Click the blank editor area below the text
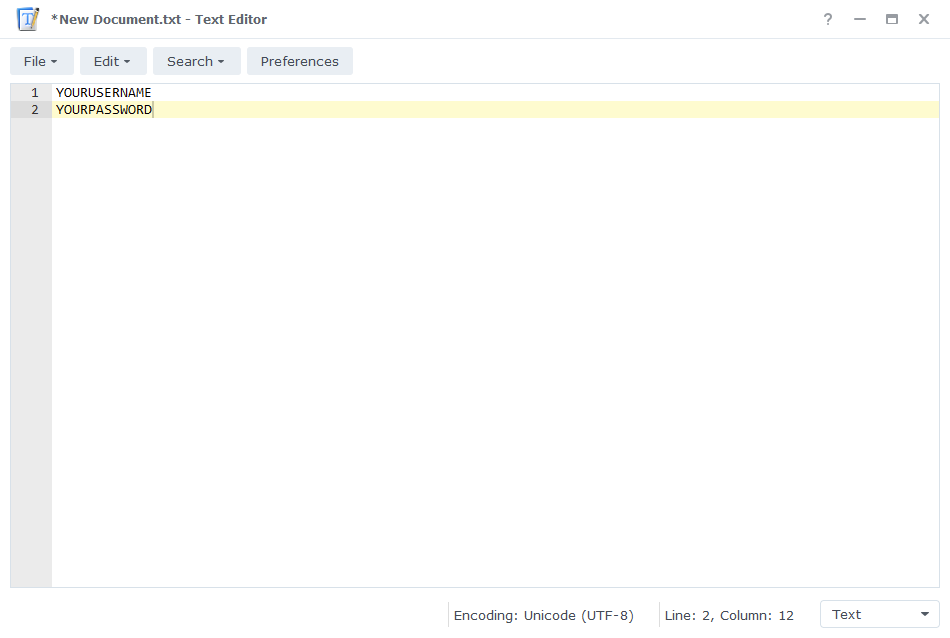The image size is (950, 638). [495, 351]
